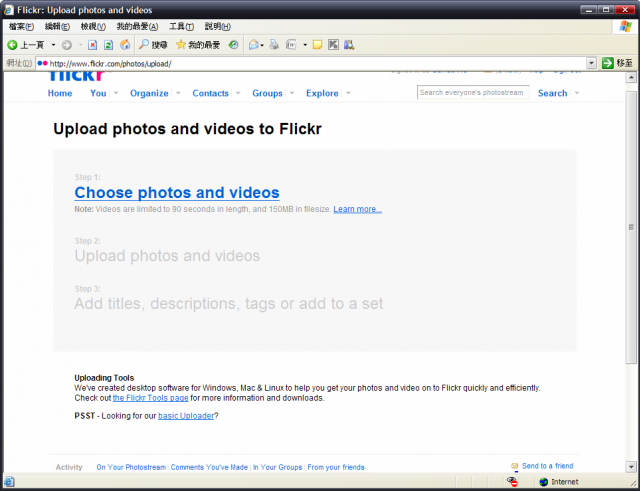640x491 pixels.
Task: Focus the Search everyone's photostream field
Action: (473, 93)
